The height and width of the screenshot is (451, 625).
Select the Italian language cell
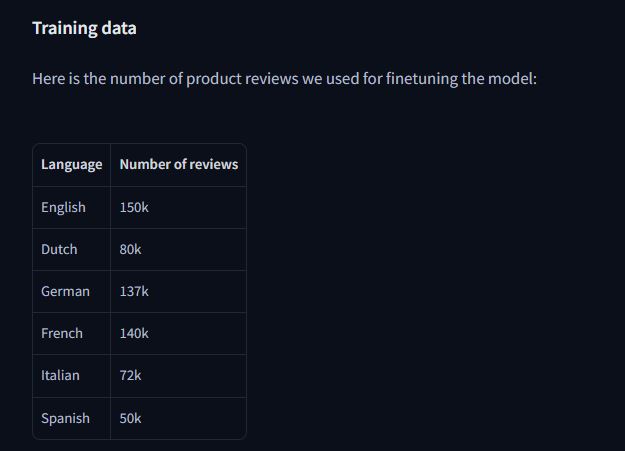[x=71, y=376]
